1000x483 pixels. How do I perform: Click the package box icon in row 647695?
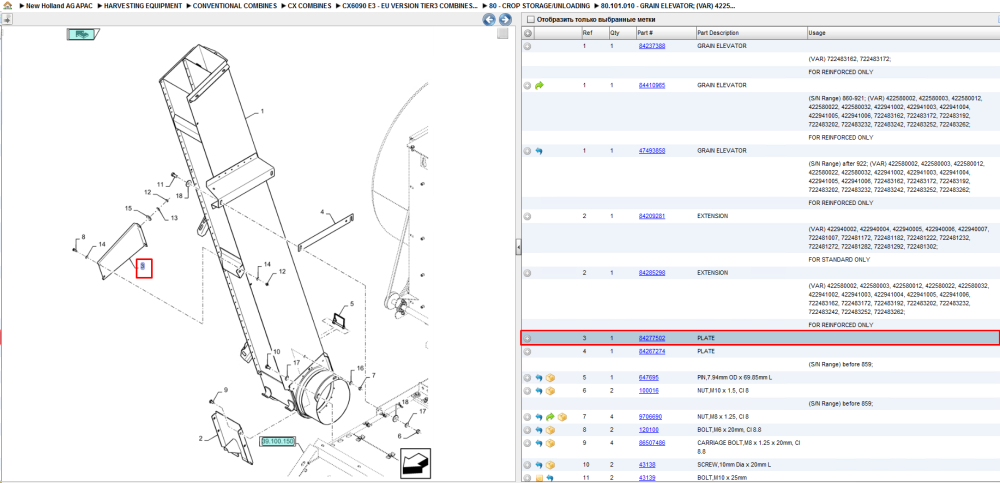550,378
